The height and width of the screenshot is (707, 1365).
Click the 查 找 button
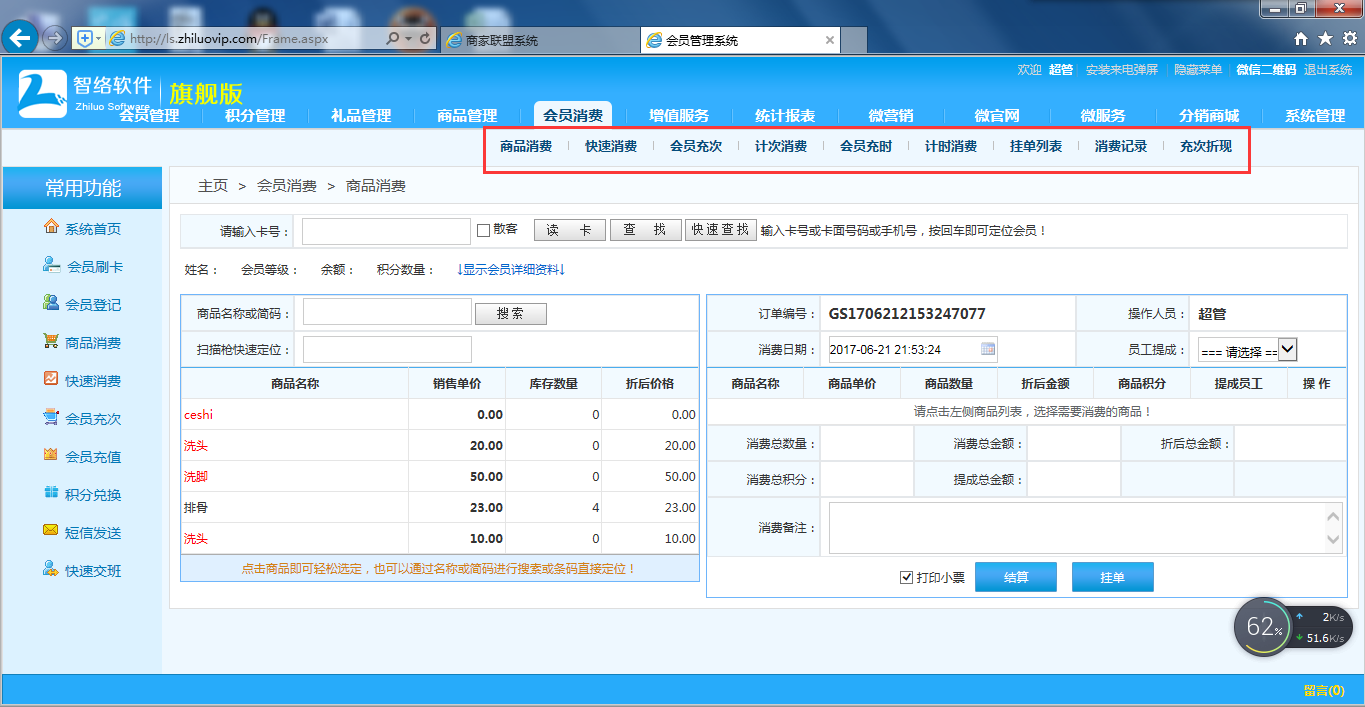(646, 230)
